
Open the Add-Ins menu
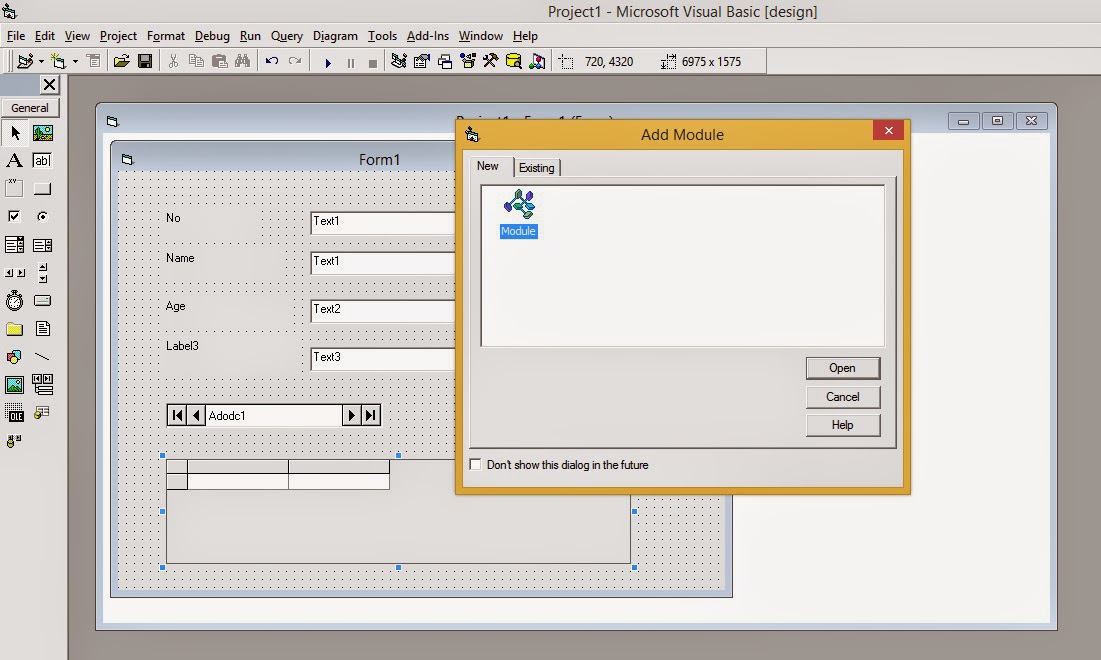point(428,35)
